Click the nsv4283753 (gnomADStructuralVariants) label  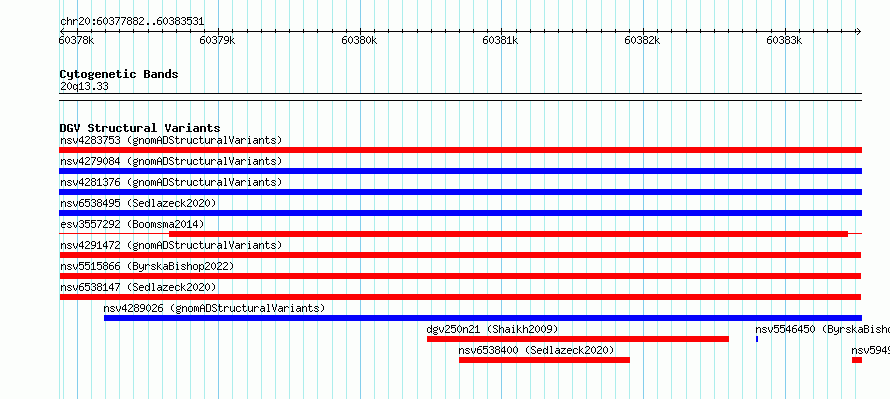pyautogui.click(x=171, y=140)
